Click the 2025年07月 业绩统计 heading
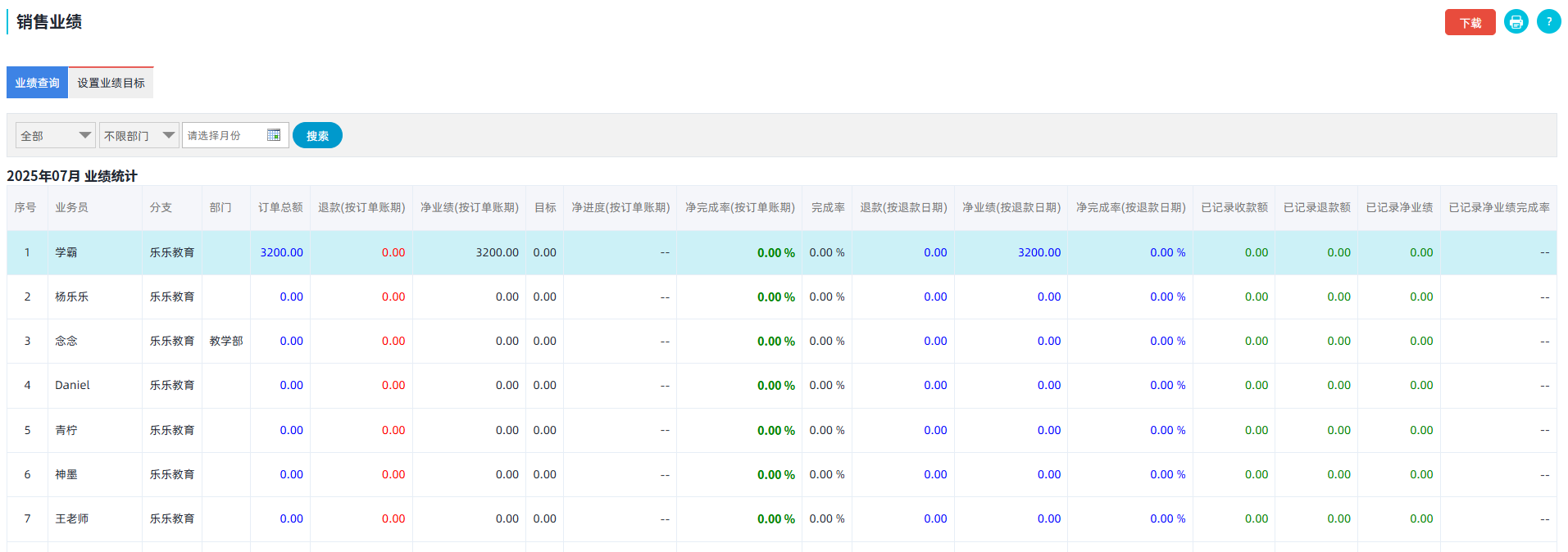This screenshot has height=552, width=1568. point(72,176)
